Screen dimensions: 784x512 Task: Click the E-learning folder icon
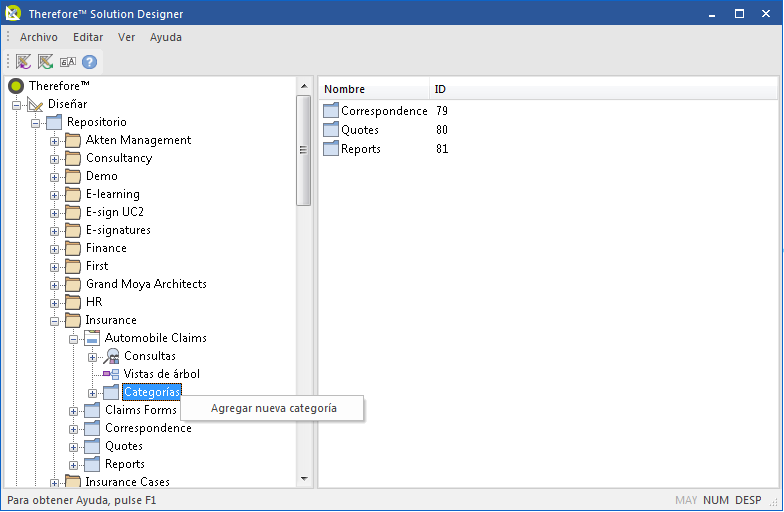click(x=73, y=194)
